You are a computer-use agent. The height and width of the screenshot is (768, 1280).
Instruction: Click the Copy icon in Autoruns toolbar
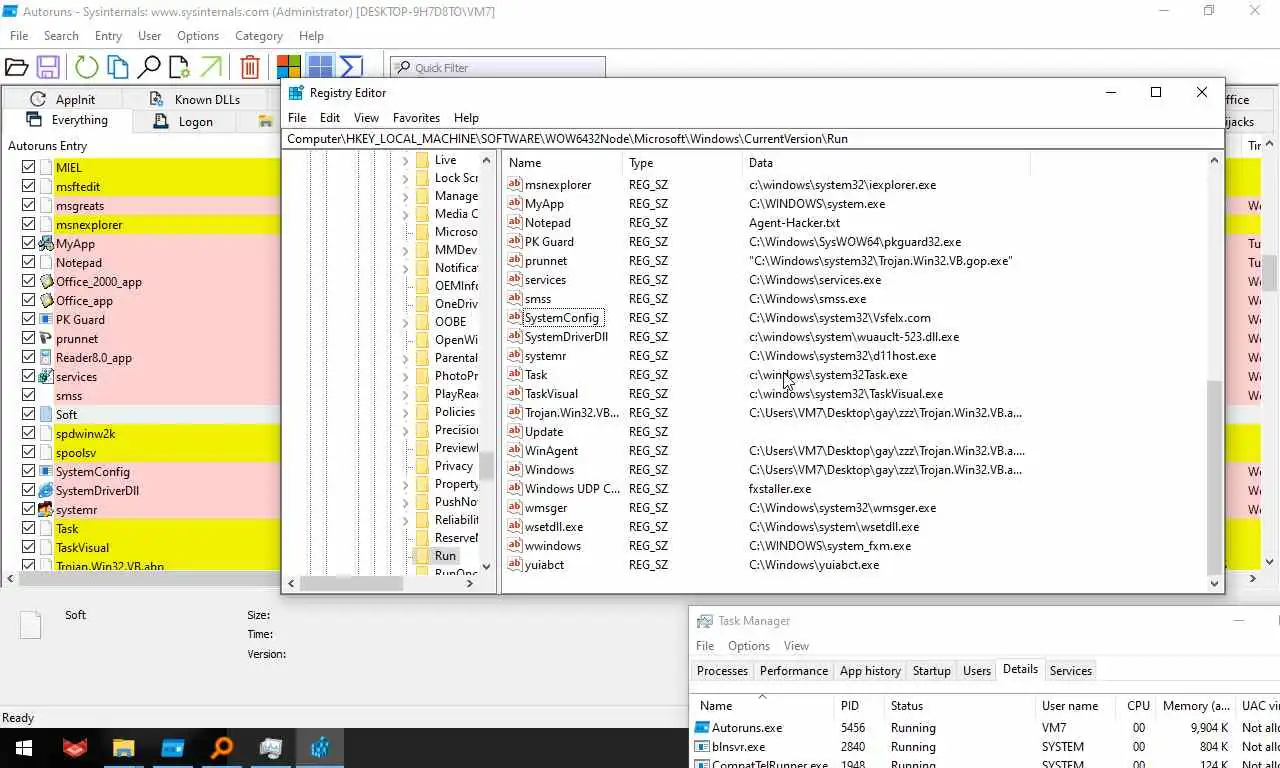[x=118, y=67]
